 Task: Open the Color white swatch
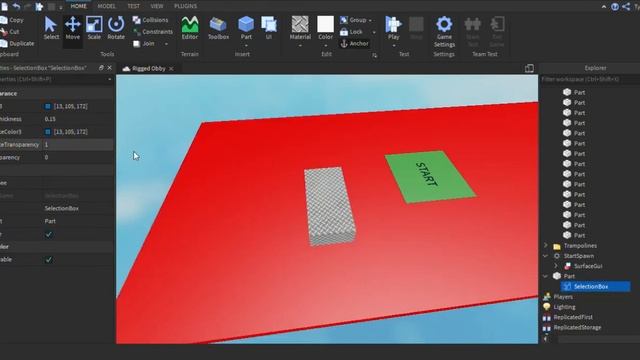(x=325, y=24)
